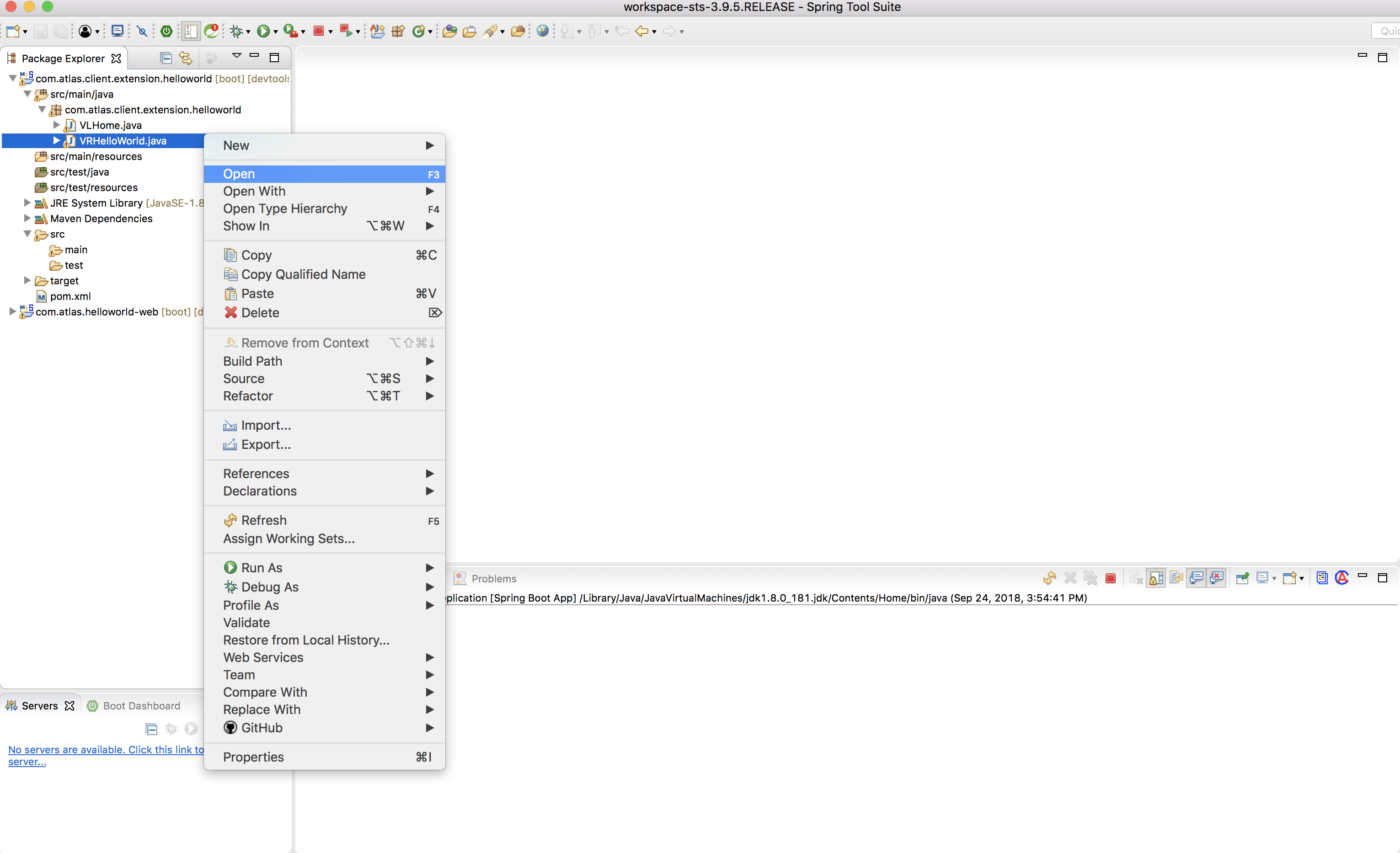Viewport: 1400px width, 853px height.
Task: Toggle the line-number ruler toolbar button
Action: (190, 31)
